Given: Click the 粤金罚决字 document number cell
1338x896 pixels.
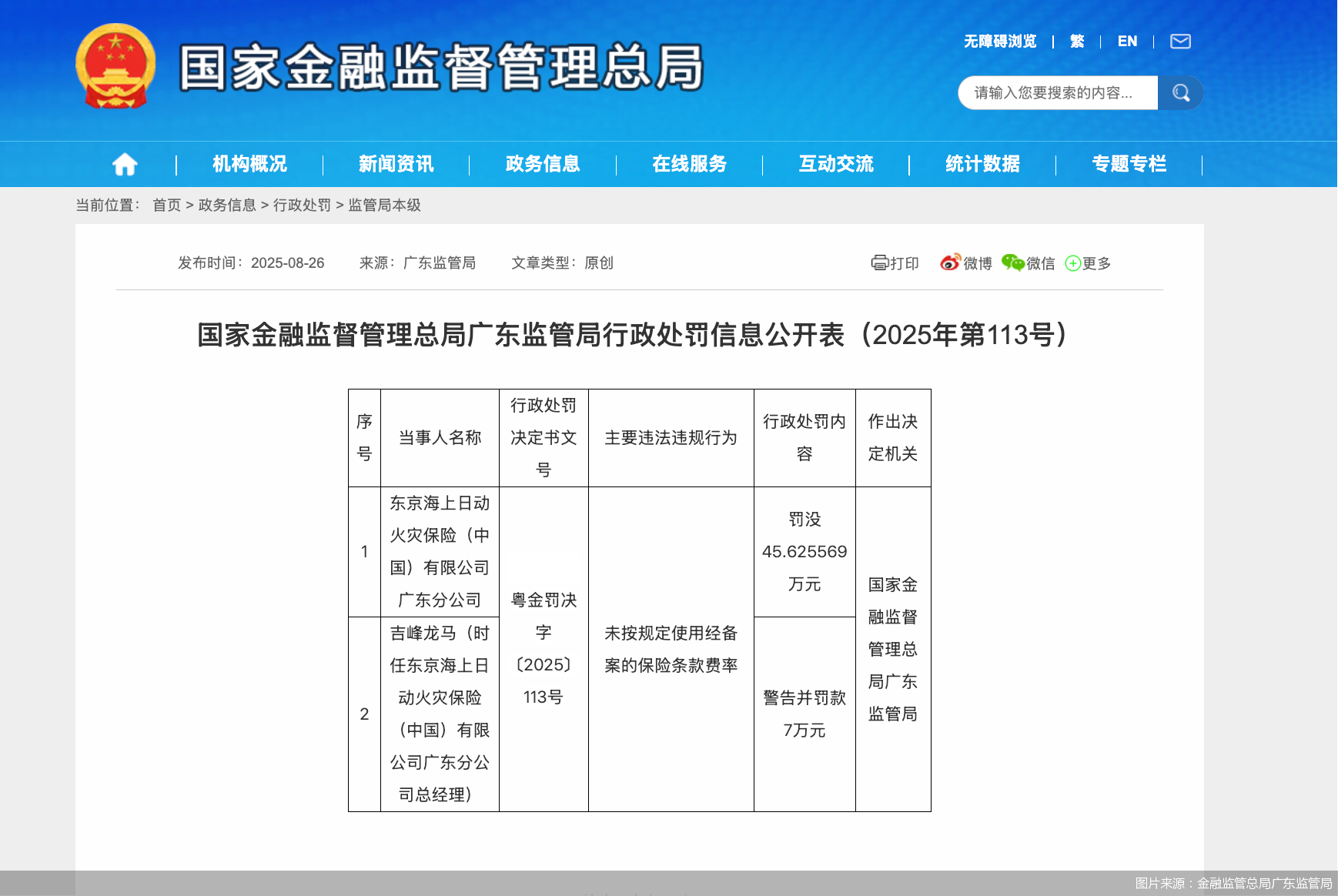Looking at the screenshot, I should click(544, 649).
